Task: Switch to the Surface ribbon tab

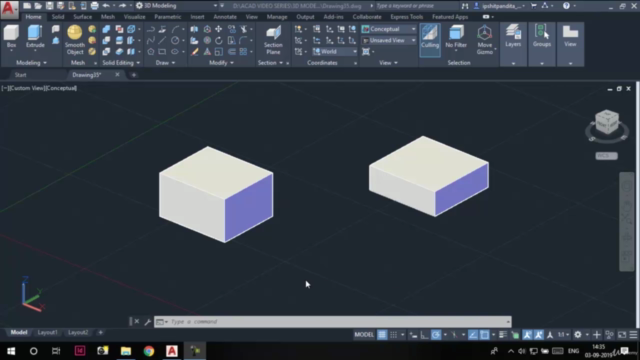Action: coord(82,17)
